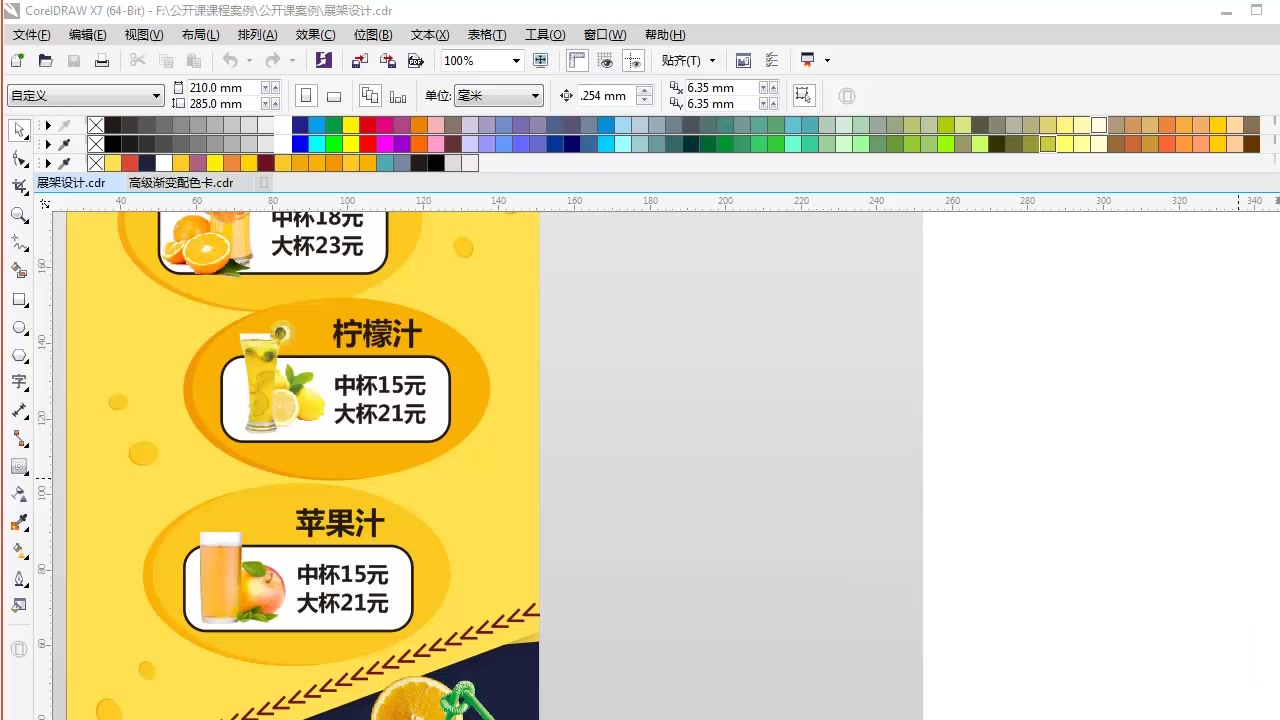Click the Import icon
Image resolution: width=1280 pixels, height=720 pixels.
[360, 61]
